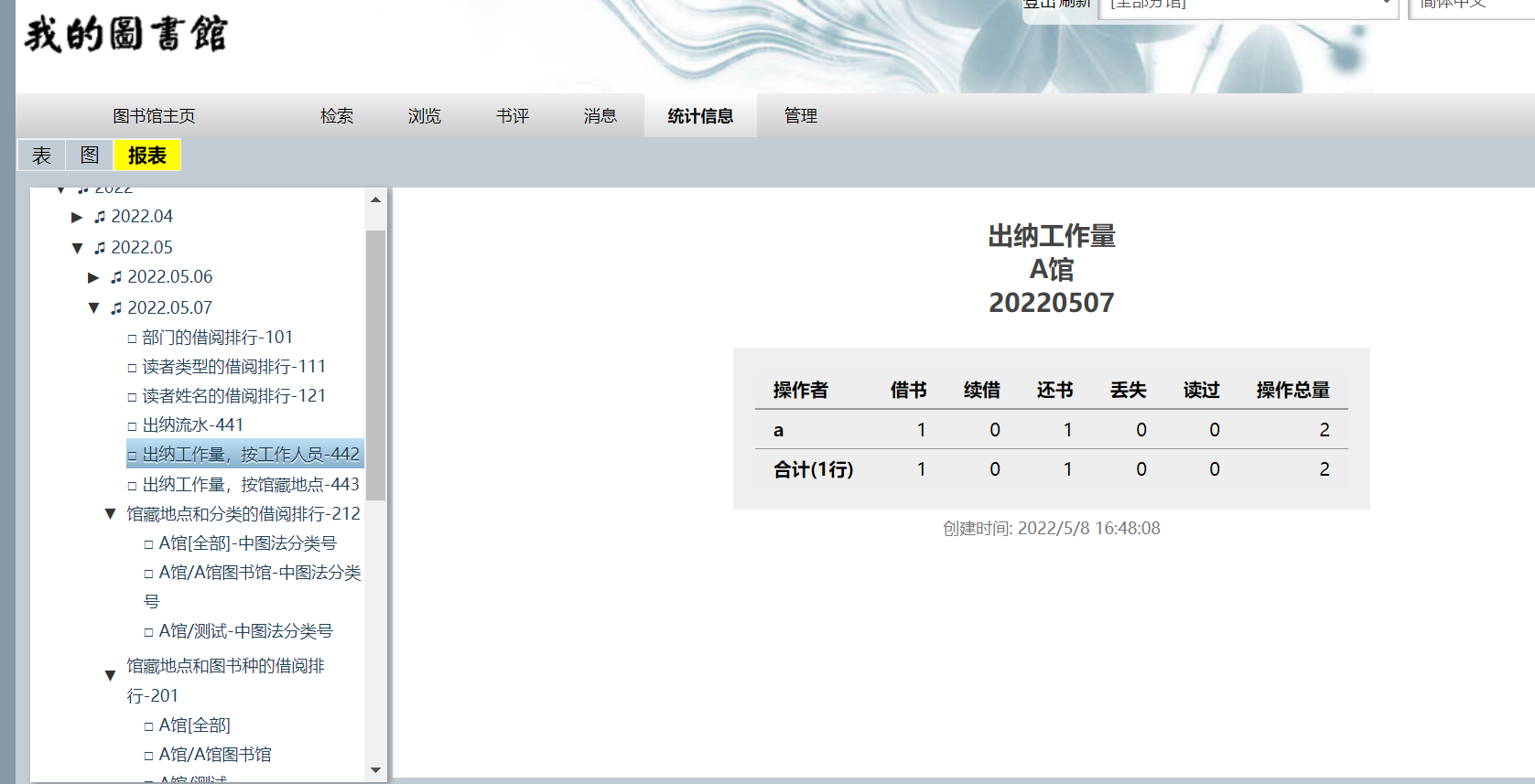
Task: Click 借书 value 1 in 合计 row
Action: point(922,470)
